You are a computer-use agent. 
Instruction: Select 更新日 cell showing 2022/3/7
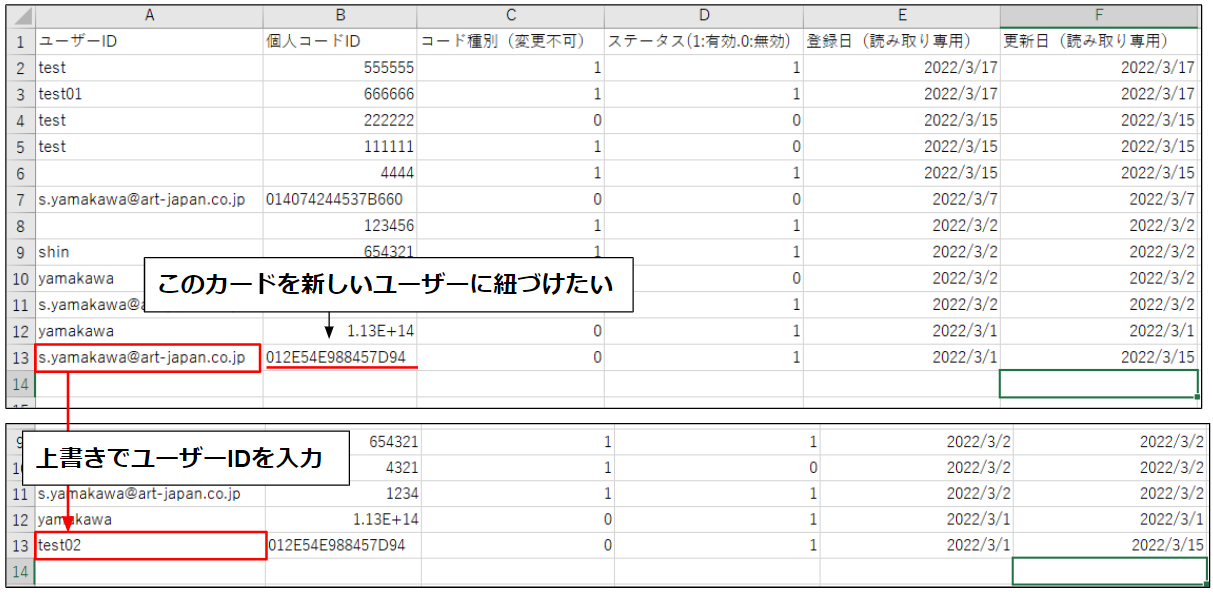1099,199
